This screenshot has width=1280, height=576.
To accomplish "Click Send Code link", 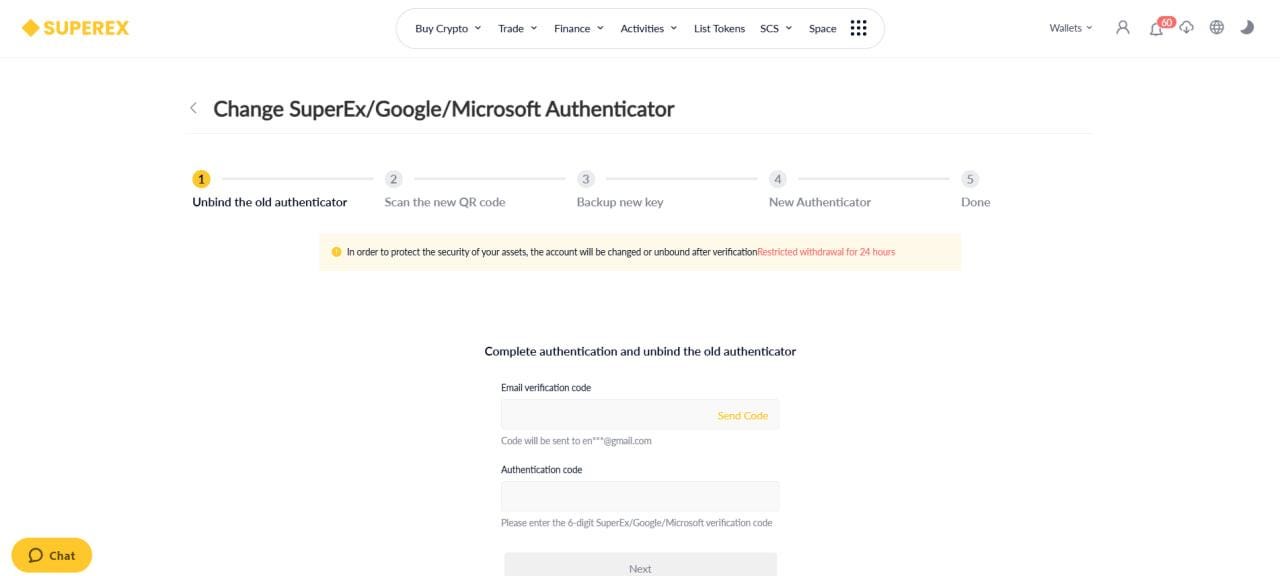I will 742,416.
